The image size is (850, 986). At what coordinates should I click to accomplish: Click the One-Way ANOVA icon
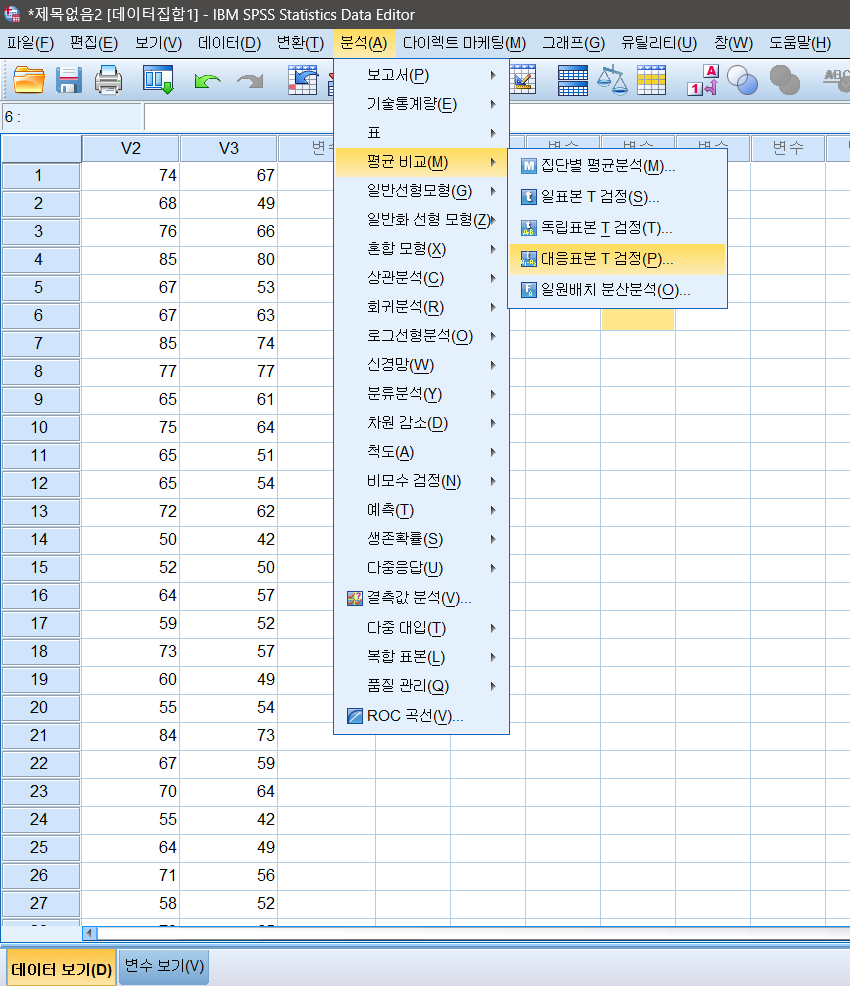tap(529, 290)
